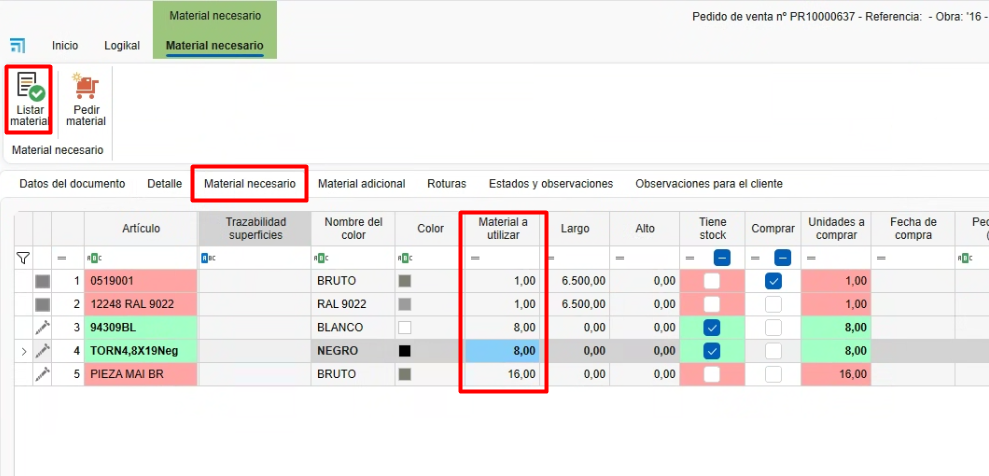This screenshot has width=989, height=476.
Task: Click the application logo icon beside Inicio
Action: (18, 46)
